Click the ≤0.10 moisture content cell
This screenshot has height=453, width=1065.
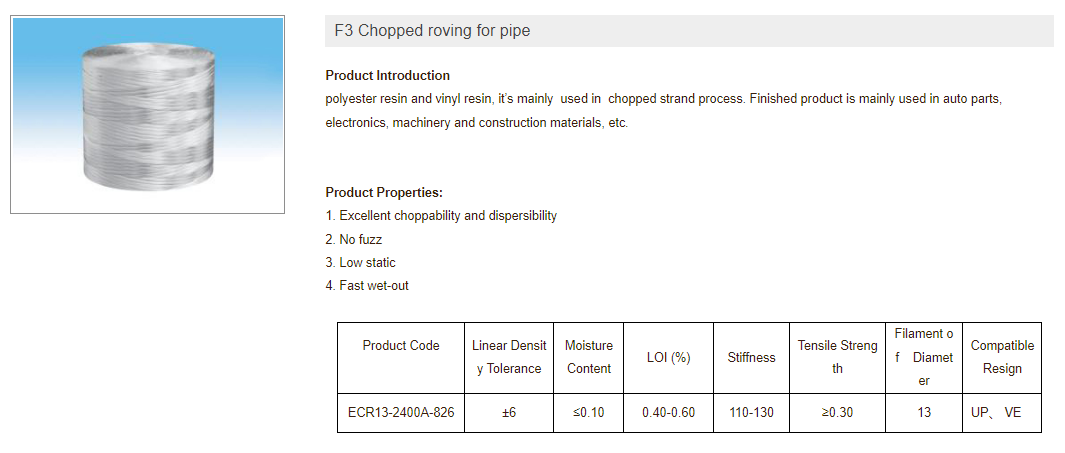589,412
